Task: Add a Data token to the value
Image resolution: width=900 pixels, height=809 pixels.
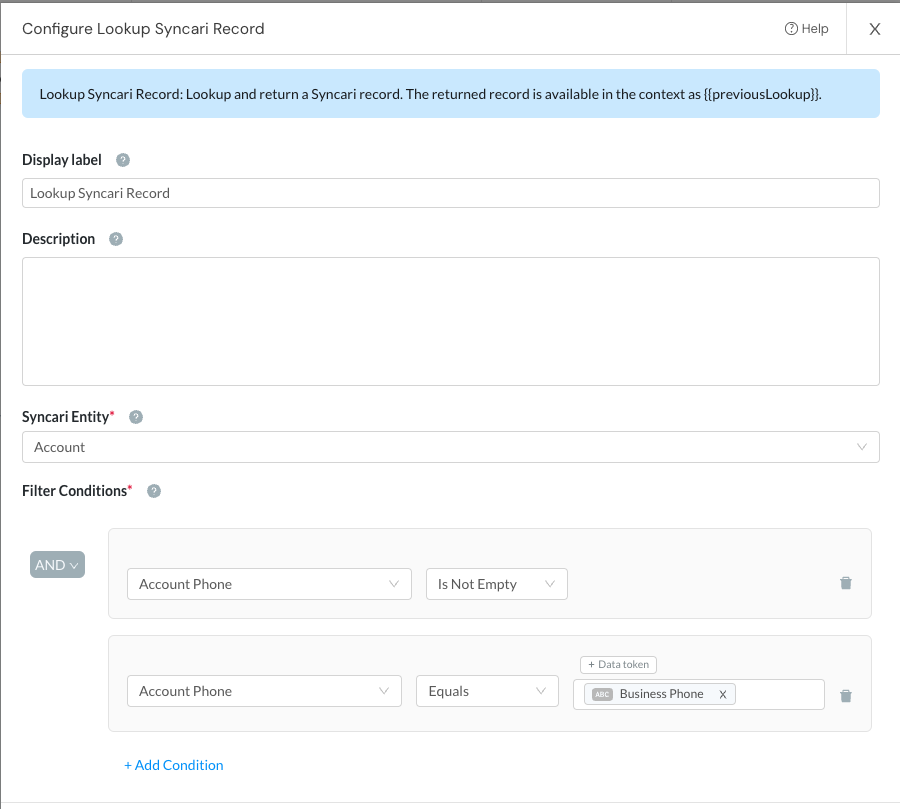Action: (618, 664)
